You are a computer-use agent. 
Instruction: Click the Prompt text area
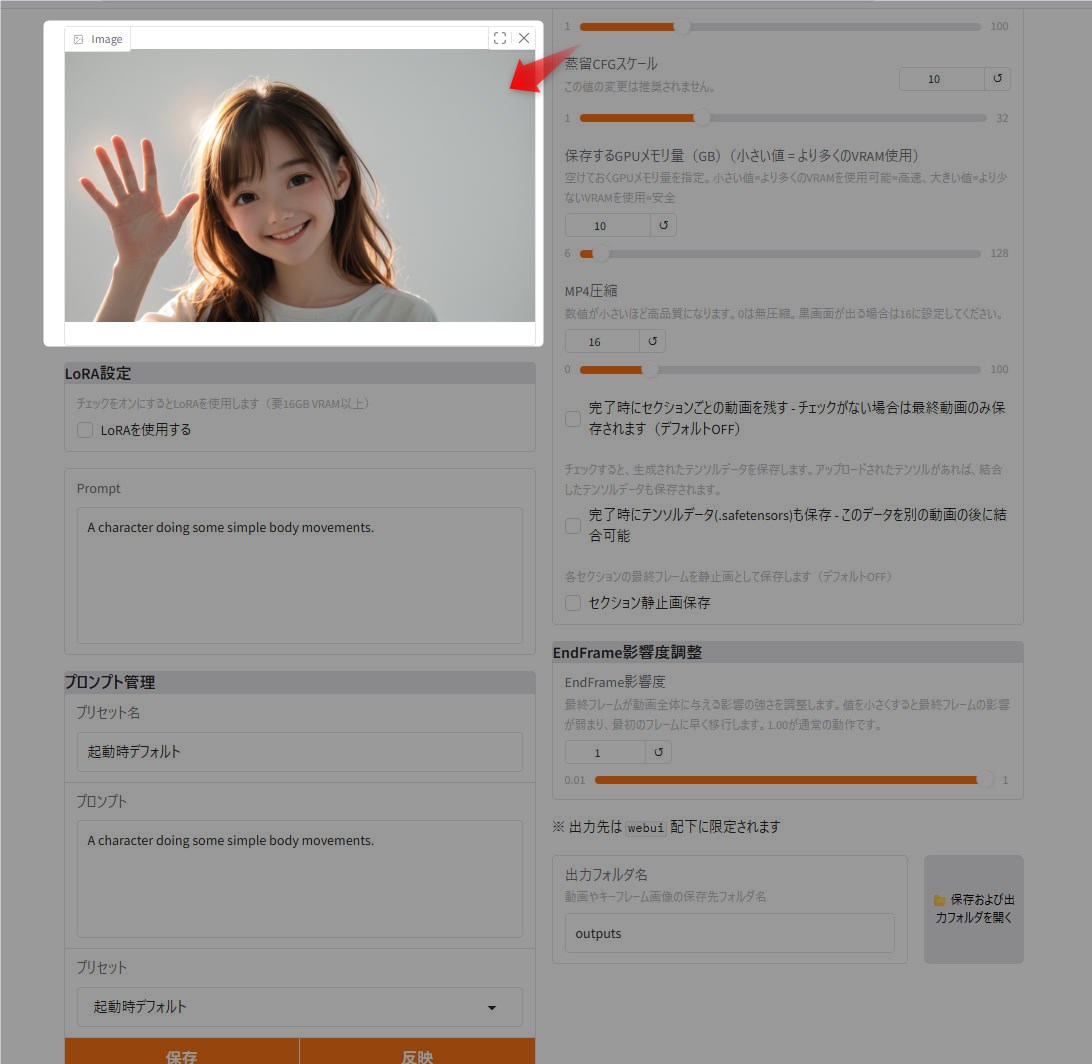point(299,575)
